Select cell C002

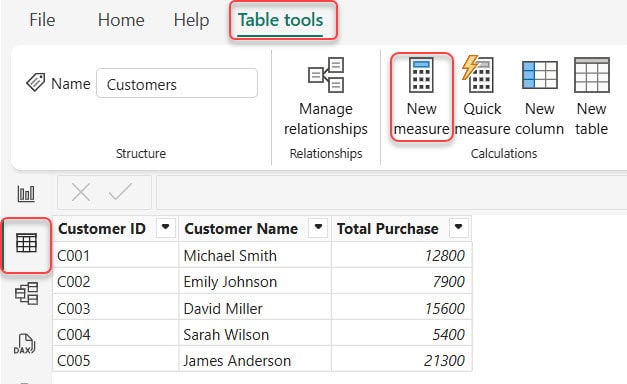click(116, 281)
